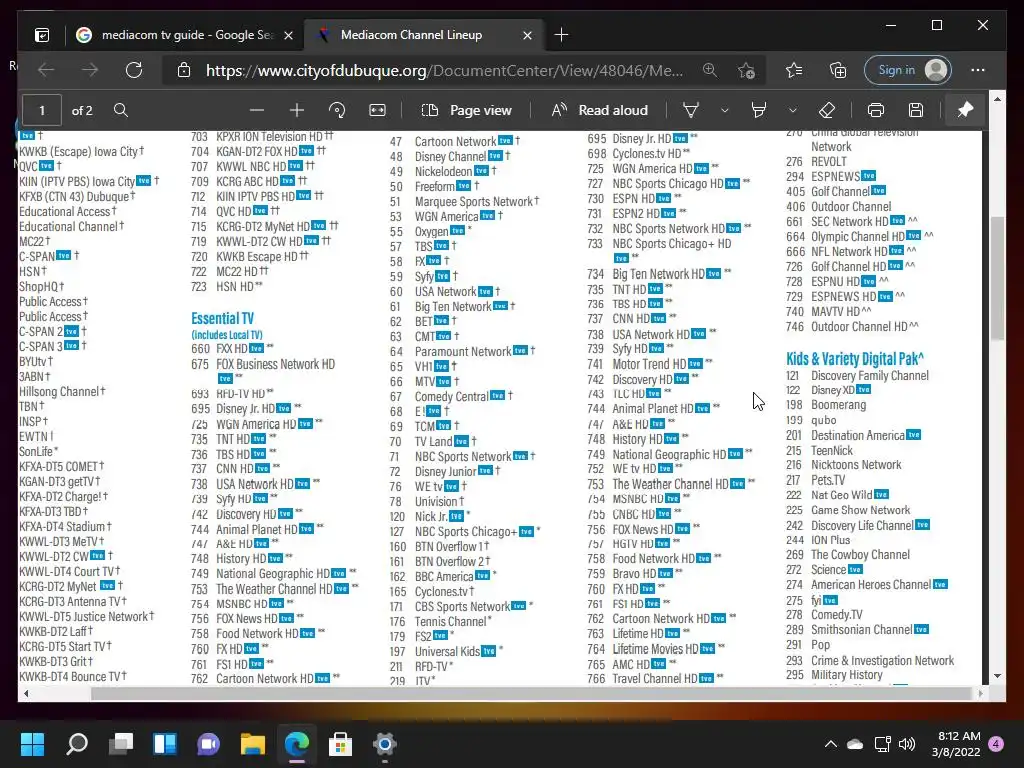
Task: Save the PDF document
Action: click(916, 110)
